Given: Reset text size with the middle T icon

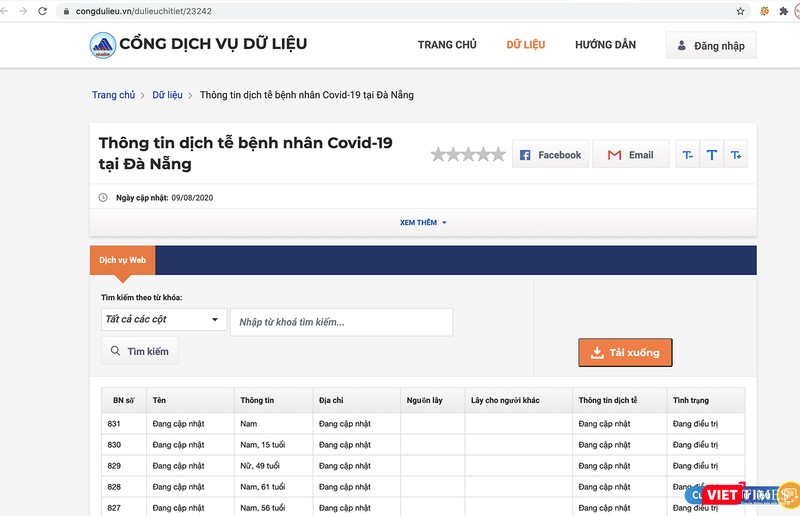Looking at the screenshot, I should (x=711, y=155).
